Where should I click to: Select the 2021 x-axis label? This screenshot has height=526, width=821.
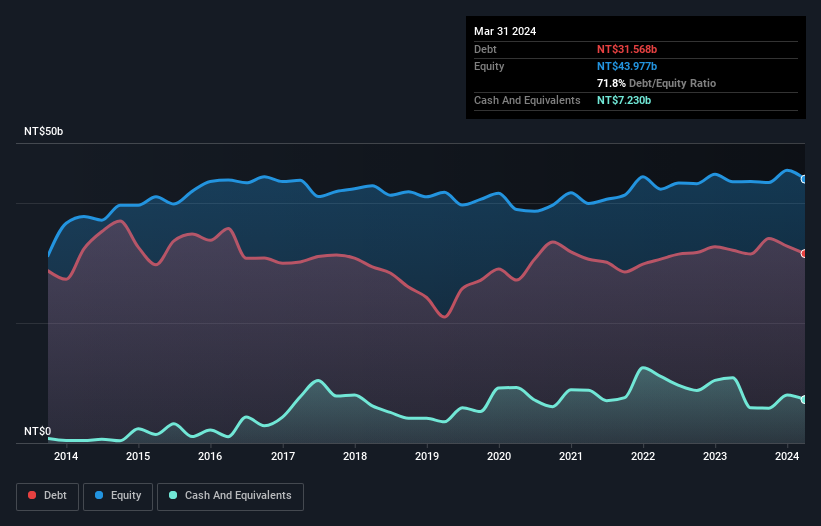[571, 457]
